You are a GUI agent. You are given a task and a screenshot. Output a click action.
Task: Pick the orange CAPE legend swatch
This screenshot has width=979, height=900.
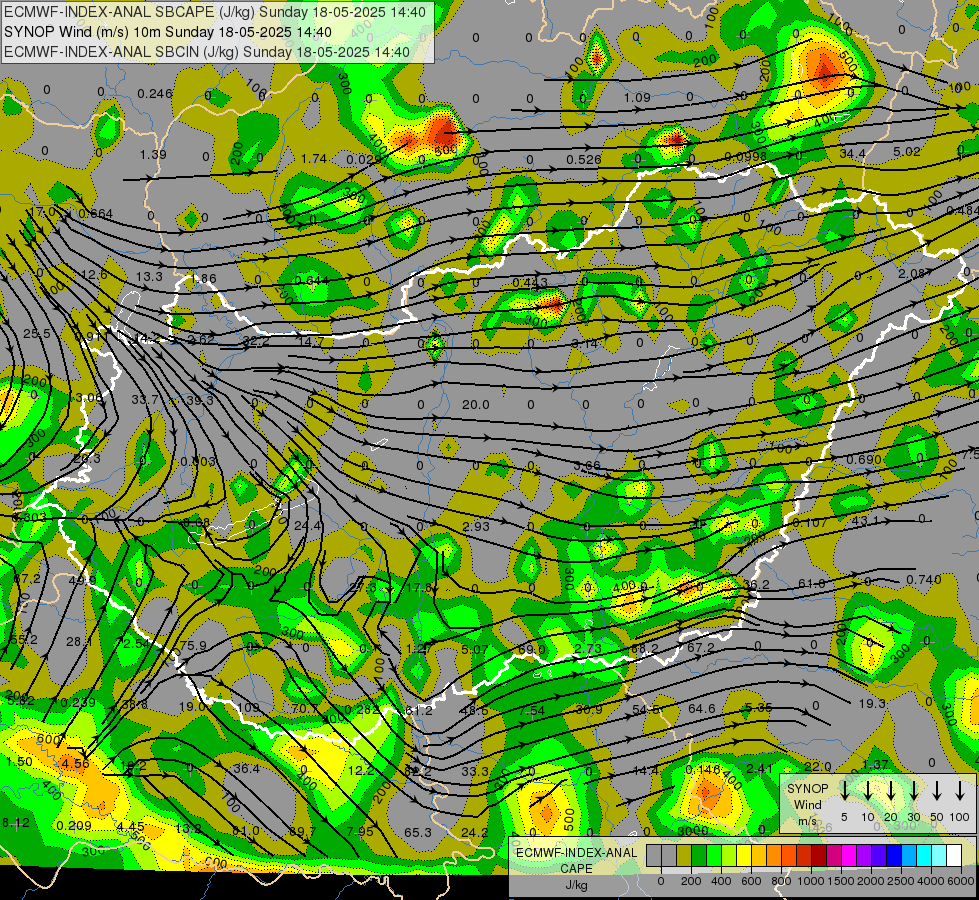pos(774,856)
